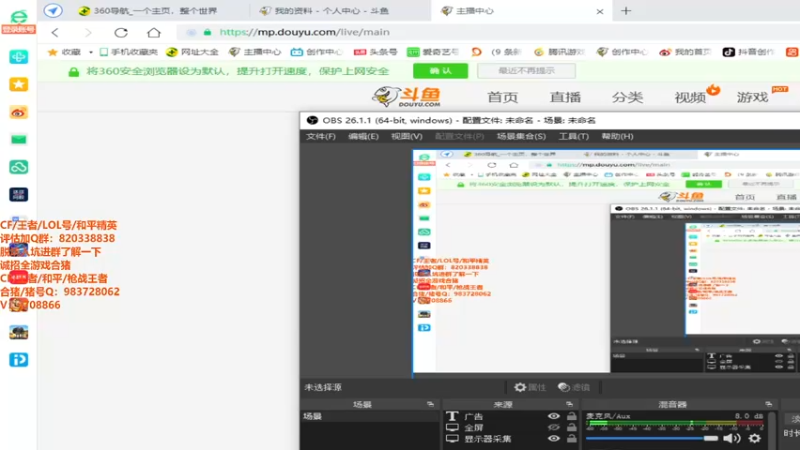Select the 广告 text source row
This screenshot has width=800, height=450.
tap(511, 416)
